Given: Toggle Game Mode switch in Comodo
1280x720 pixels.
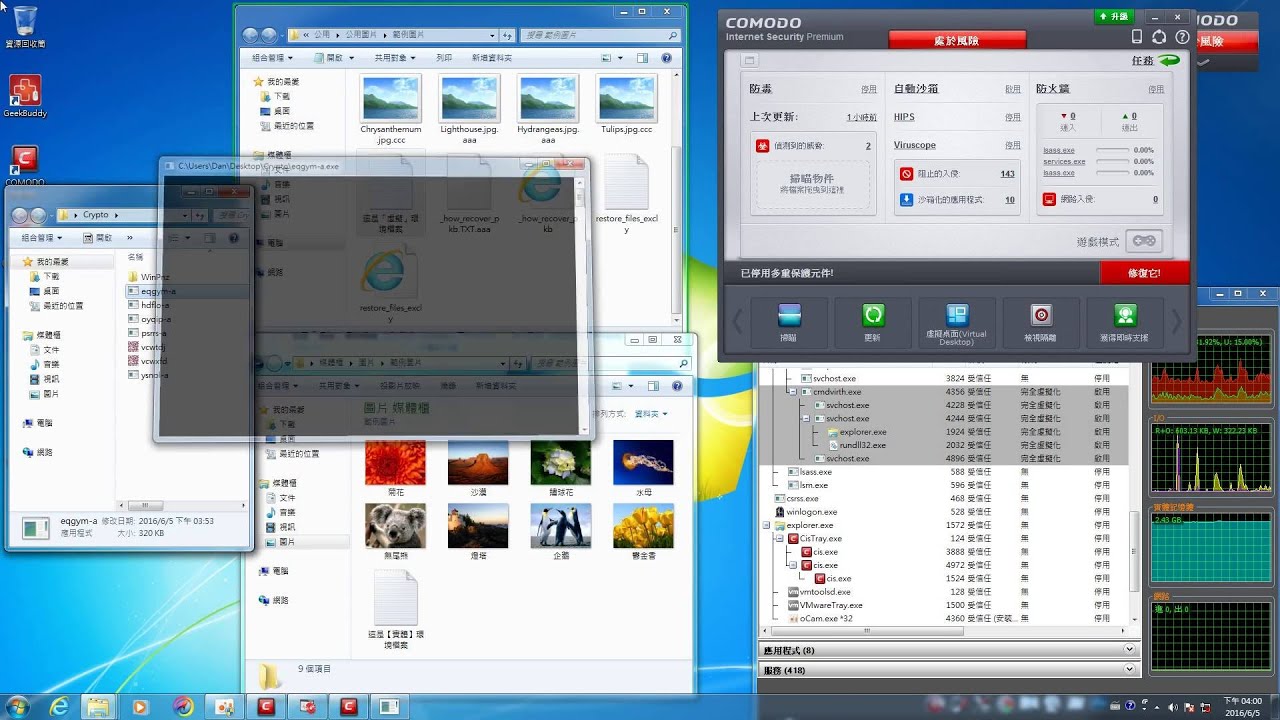Looking at the screenshot, I should coord(1143,241).
